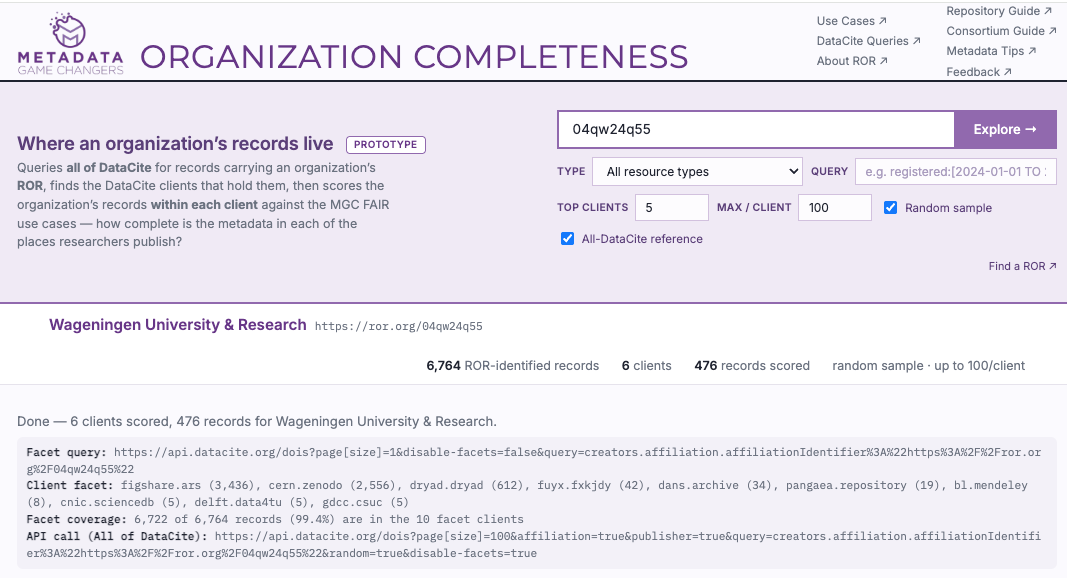
Task: Open the Feedback link
Action: coord(979,71)
